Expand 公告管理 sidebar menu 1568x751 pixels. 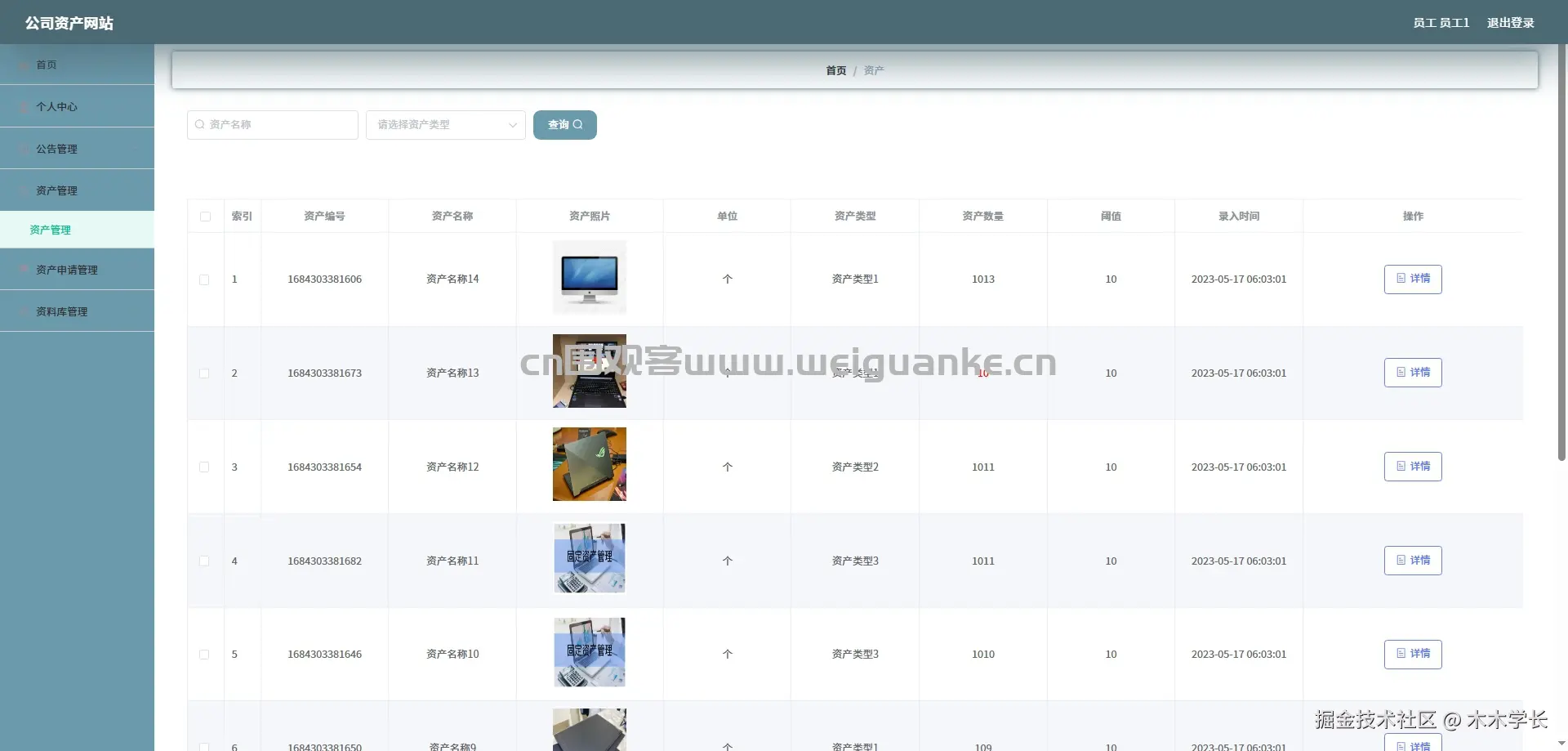77,149
